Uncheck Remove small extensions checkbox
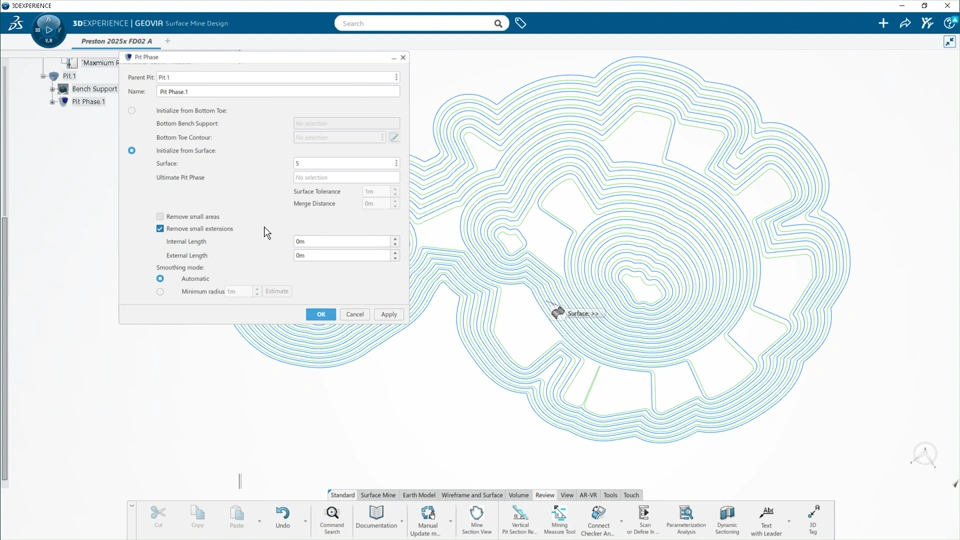 click(x=160, y=228)
